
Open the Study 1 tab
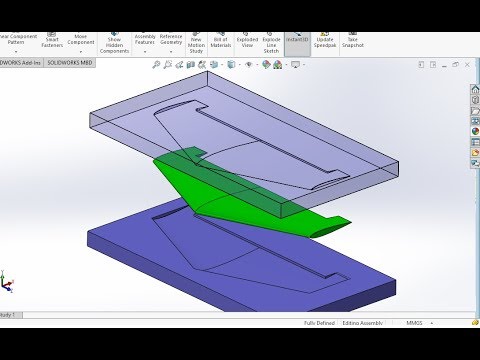(x=10, y=315)
